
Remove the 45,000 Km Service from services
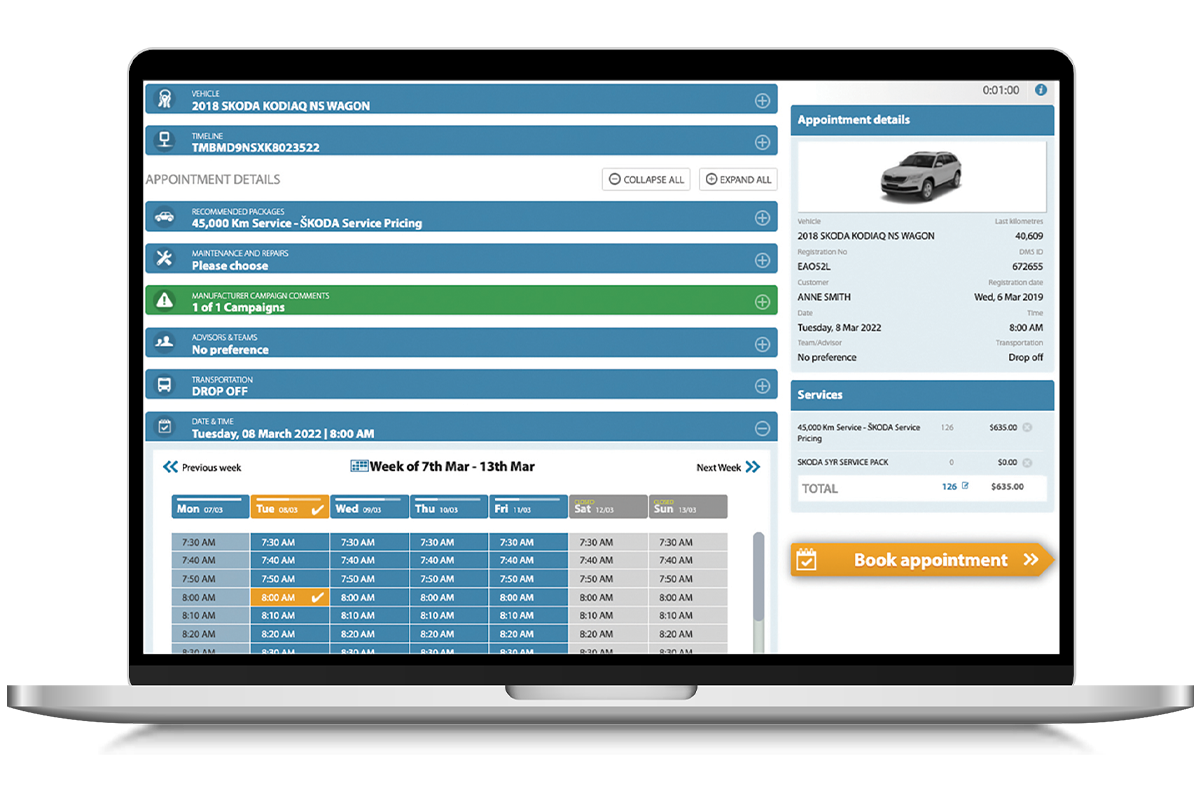[x=1027, y=428]
